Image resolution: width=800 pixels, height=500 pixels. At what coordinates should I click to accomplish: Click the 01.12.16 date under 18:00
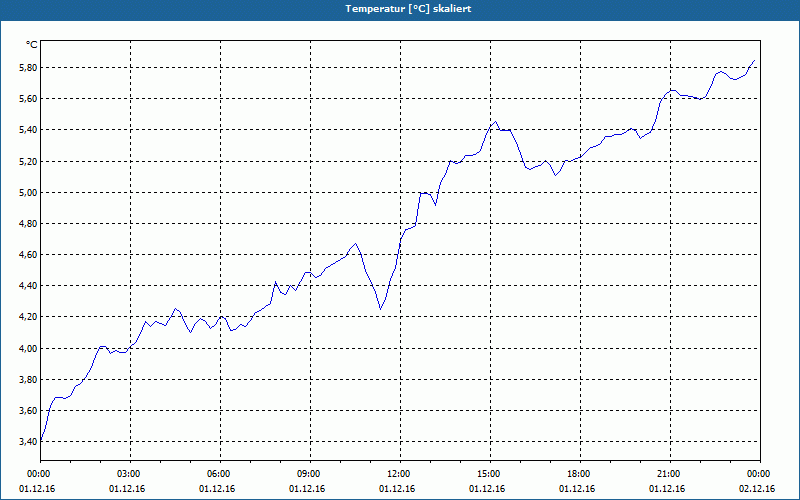[x=577, y=489]
